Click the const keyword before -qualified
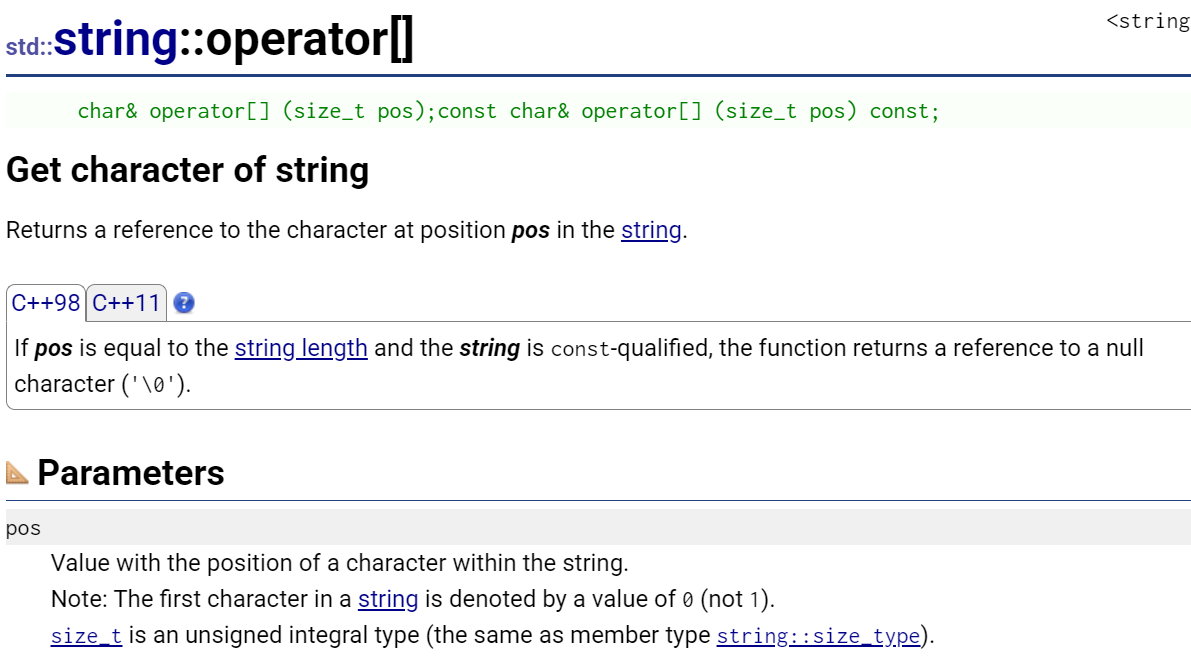 pos(580,349)
